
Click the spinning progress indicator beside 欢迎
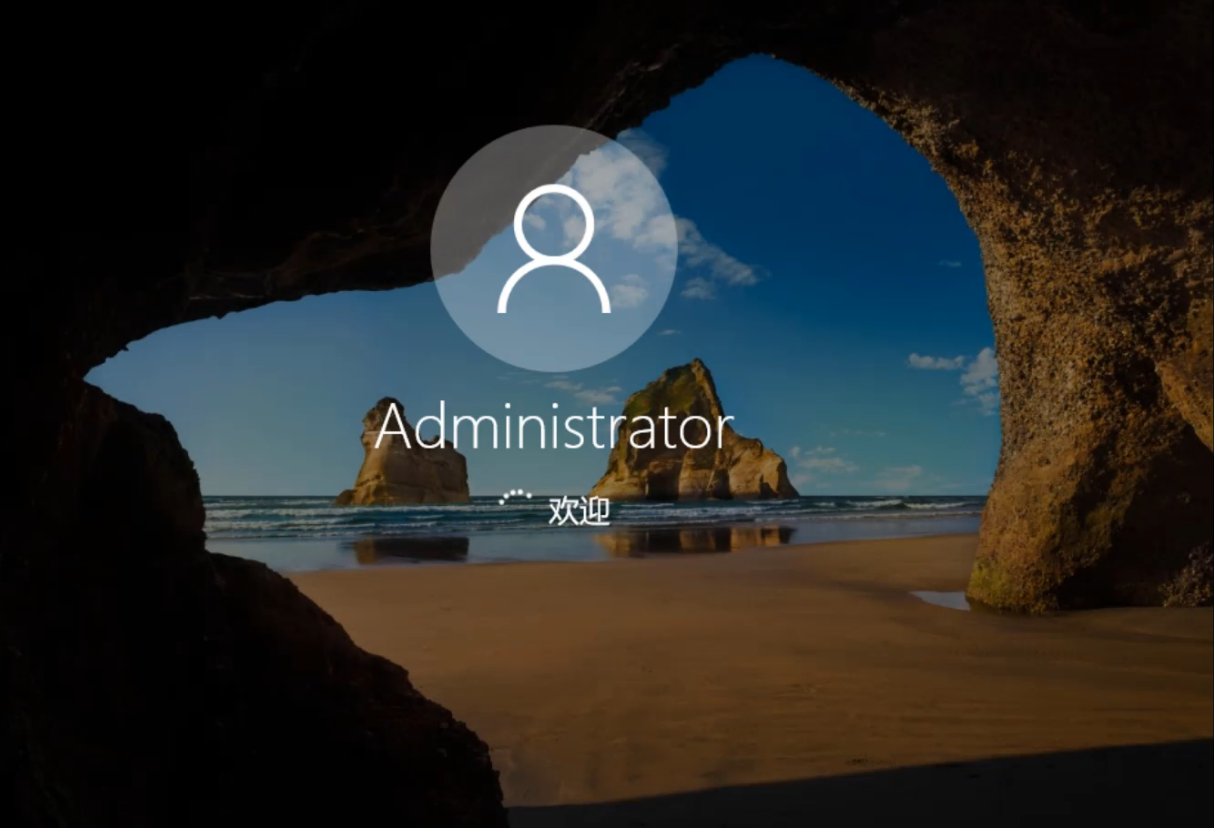516,497
